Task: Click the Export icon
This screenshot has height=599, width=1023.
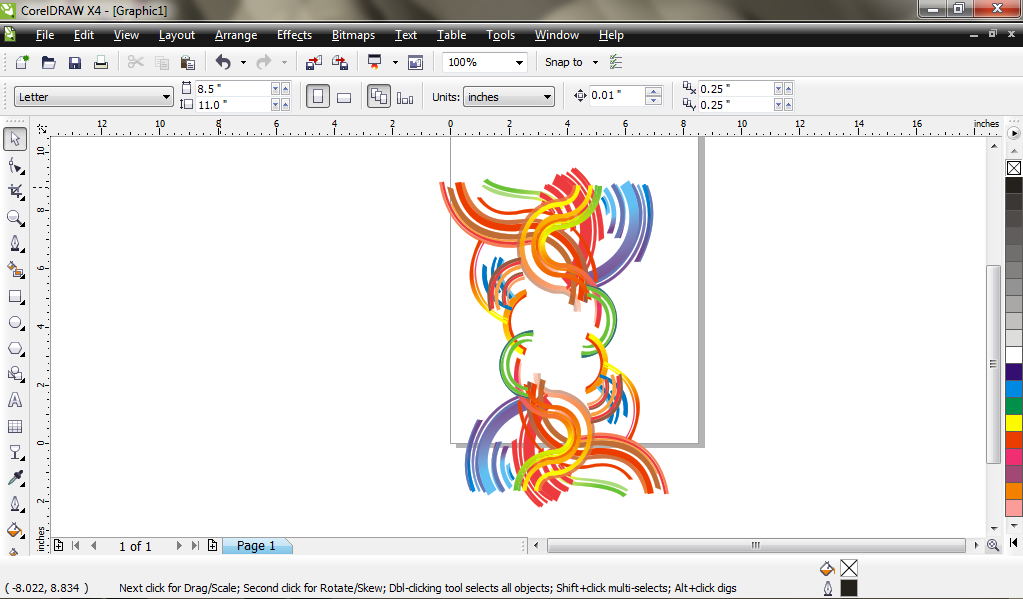Action: [x=340, y=62]
